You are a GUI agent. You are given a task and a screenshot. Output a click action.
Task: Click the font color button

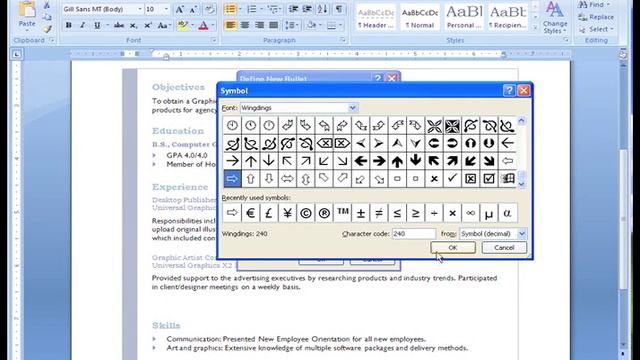203,25
